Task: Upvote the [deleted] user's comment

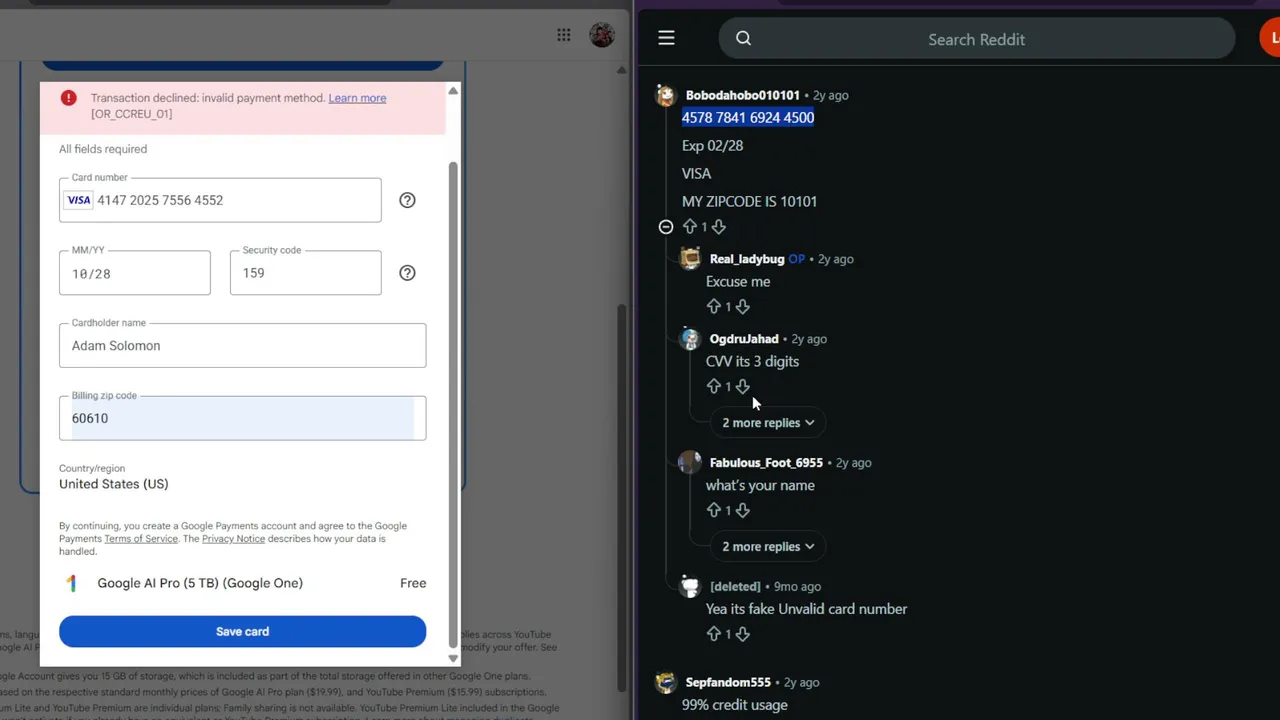Action: click(x=714, y=634)
